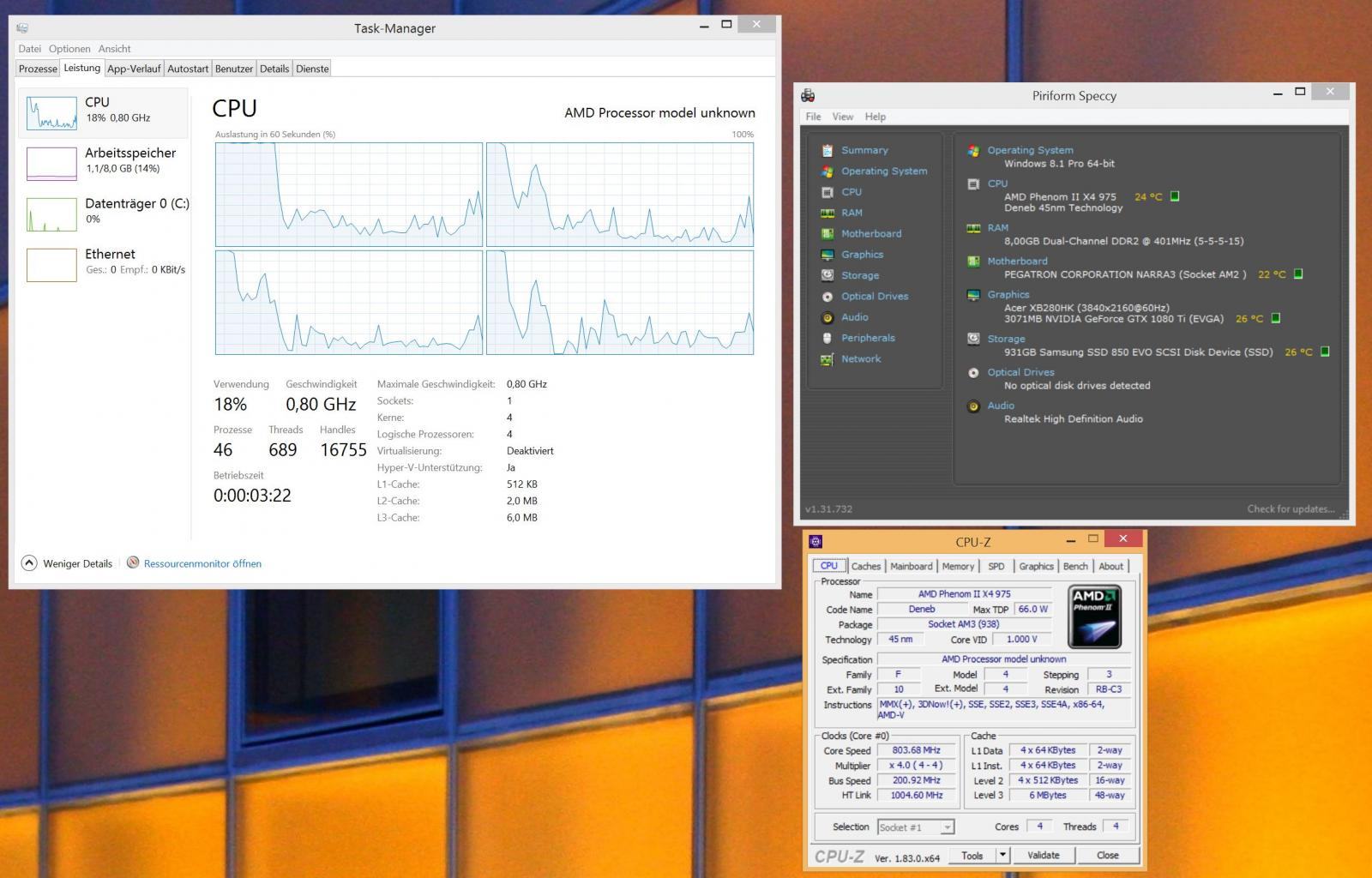Open Operating System heading link in Speccy summary

1030,150
